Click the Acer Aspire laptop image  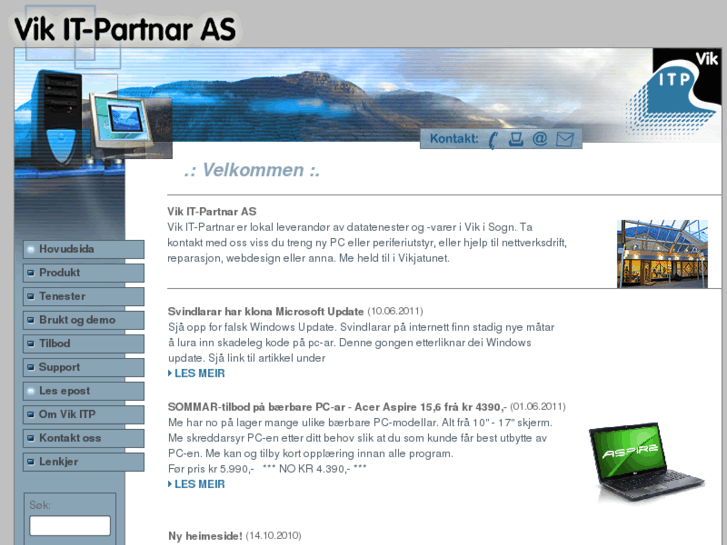pos(647,462)
